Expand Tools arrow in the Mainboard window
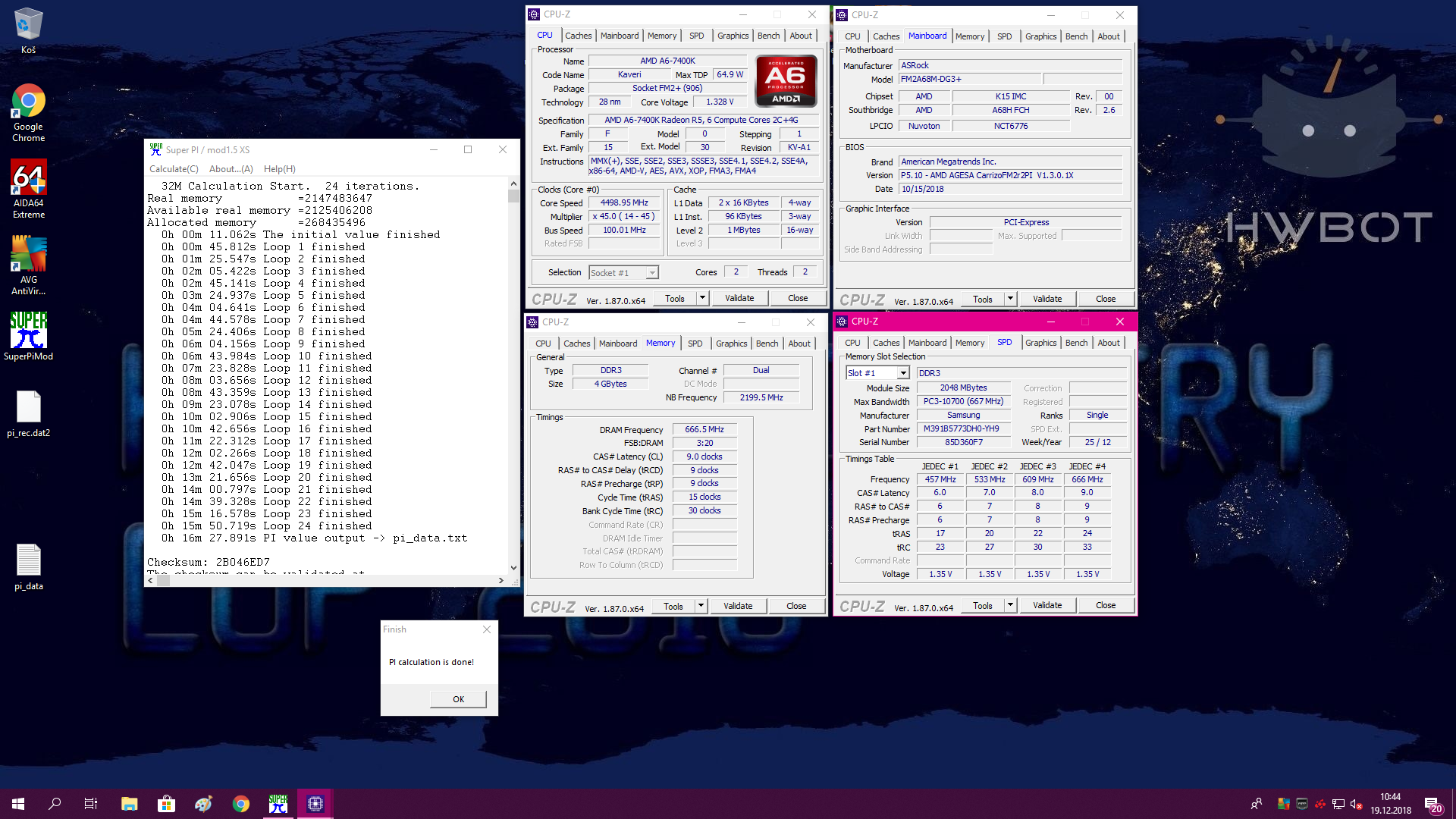This screenshot has width=1456, height=819. pyautogui.click(x=1010, y=299)
